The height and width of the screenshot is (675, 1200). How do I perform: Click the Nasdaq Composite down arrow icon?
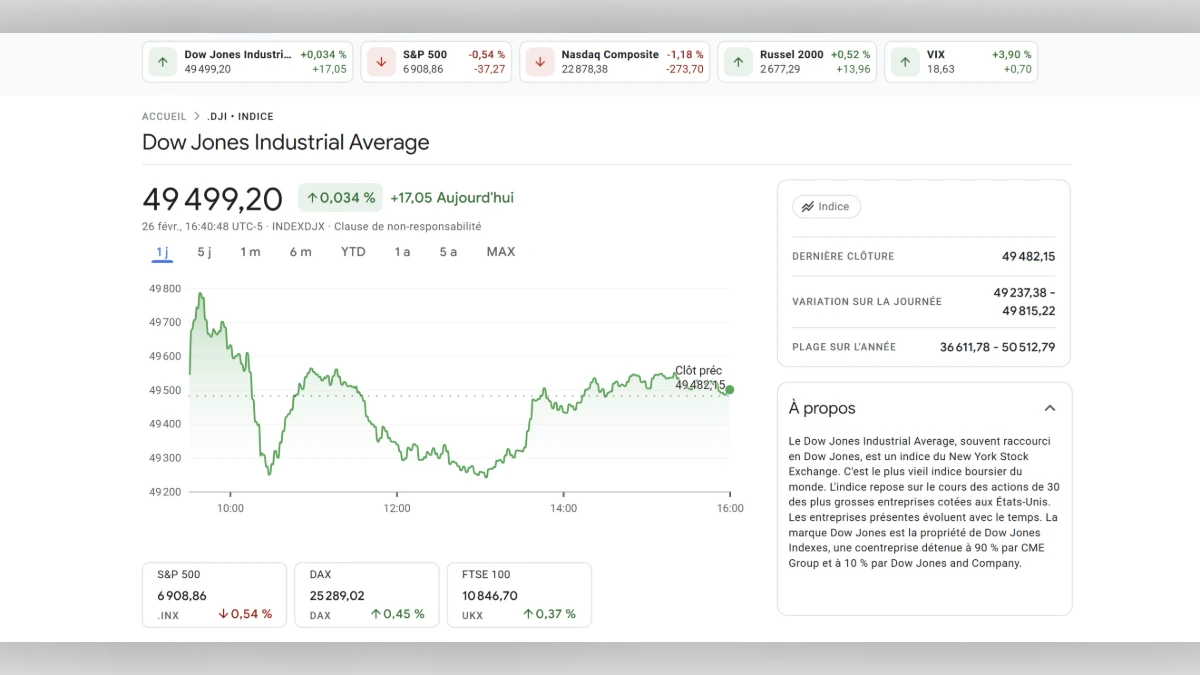click(539, 61)
